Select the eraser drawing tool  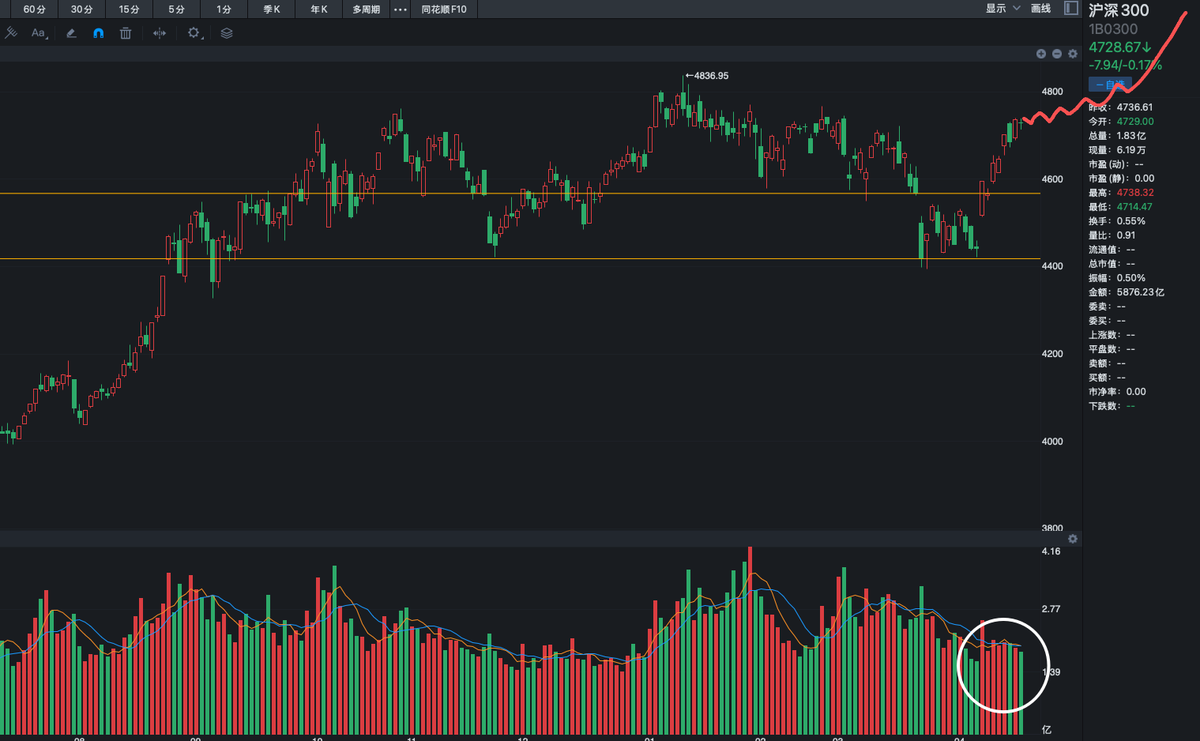pos(70,33)
